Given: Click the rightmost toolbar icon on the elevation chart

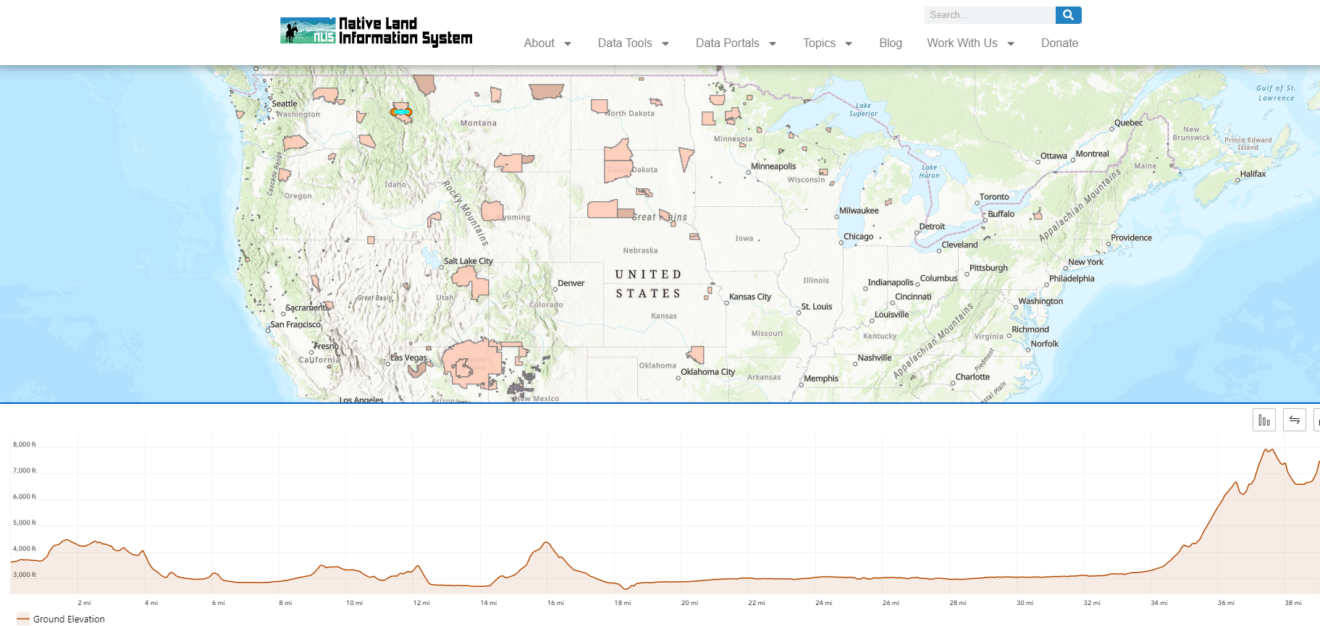Looking at the screenshot, I should click(x=1317, y=419).
